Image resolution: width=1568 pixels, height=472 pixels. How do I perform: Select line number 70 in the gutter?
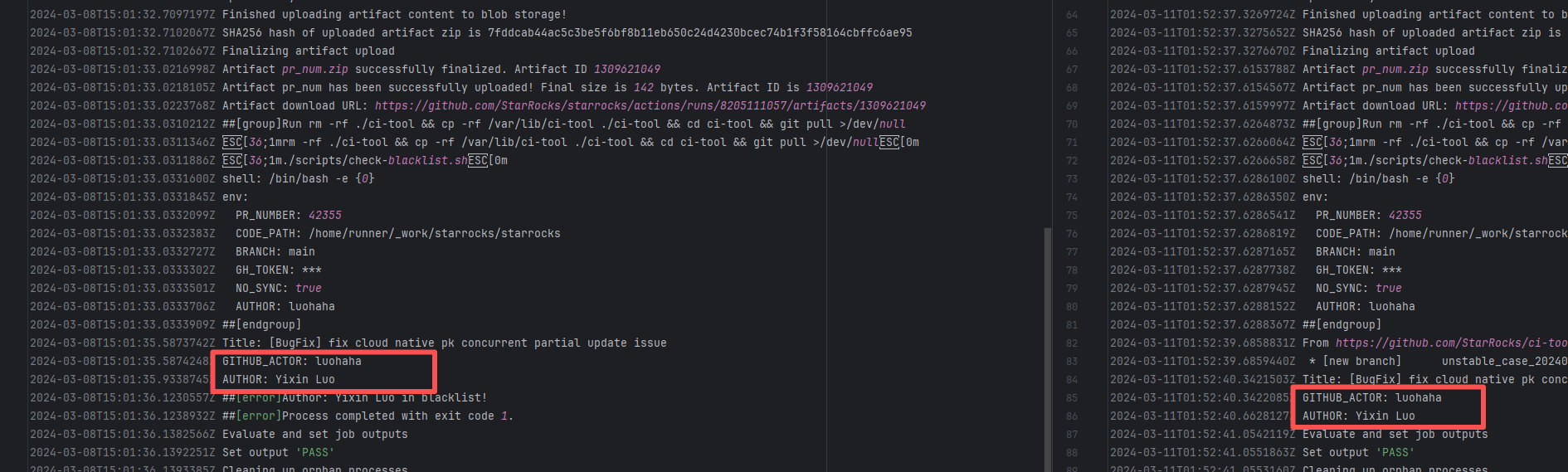pos(1072,124)
